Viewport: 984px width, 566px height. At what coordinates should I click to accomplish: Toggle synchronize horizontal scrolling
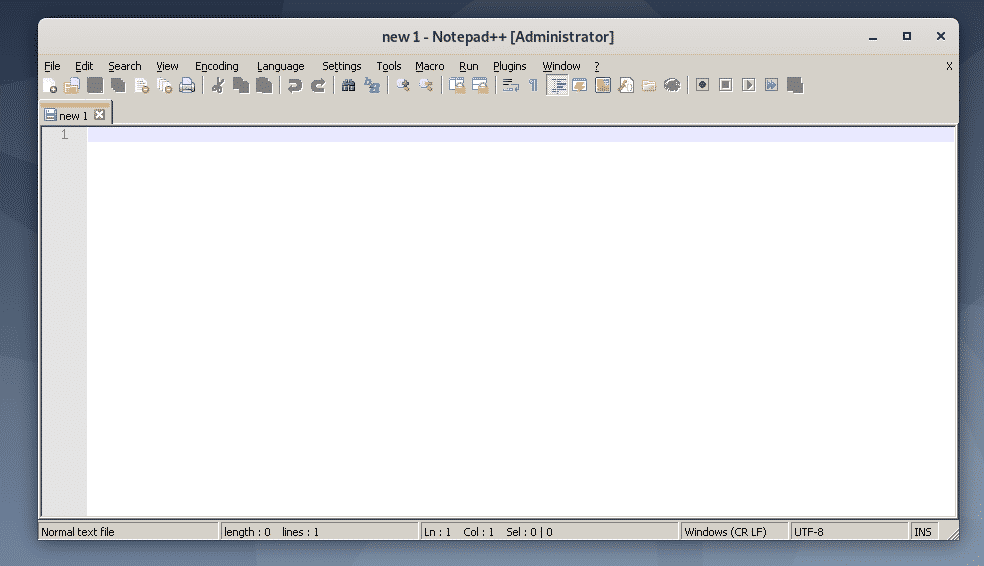pyautogui.click(x=479, y=85)
